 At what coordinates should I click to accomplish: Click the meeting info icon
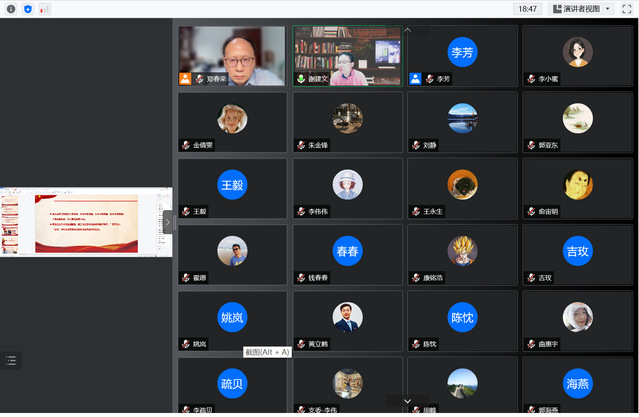tap(11, 8)
